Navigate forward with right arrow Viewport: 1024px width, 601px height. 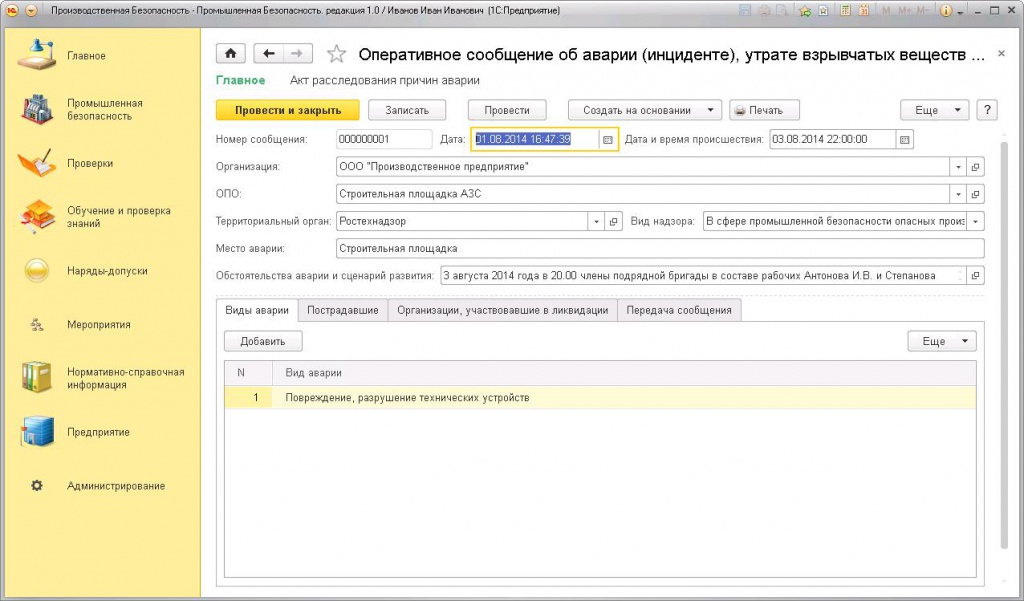click(297, 54)
